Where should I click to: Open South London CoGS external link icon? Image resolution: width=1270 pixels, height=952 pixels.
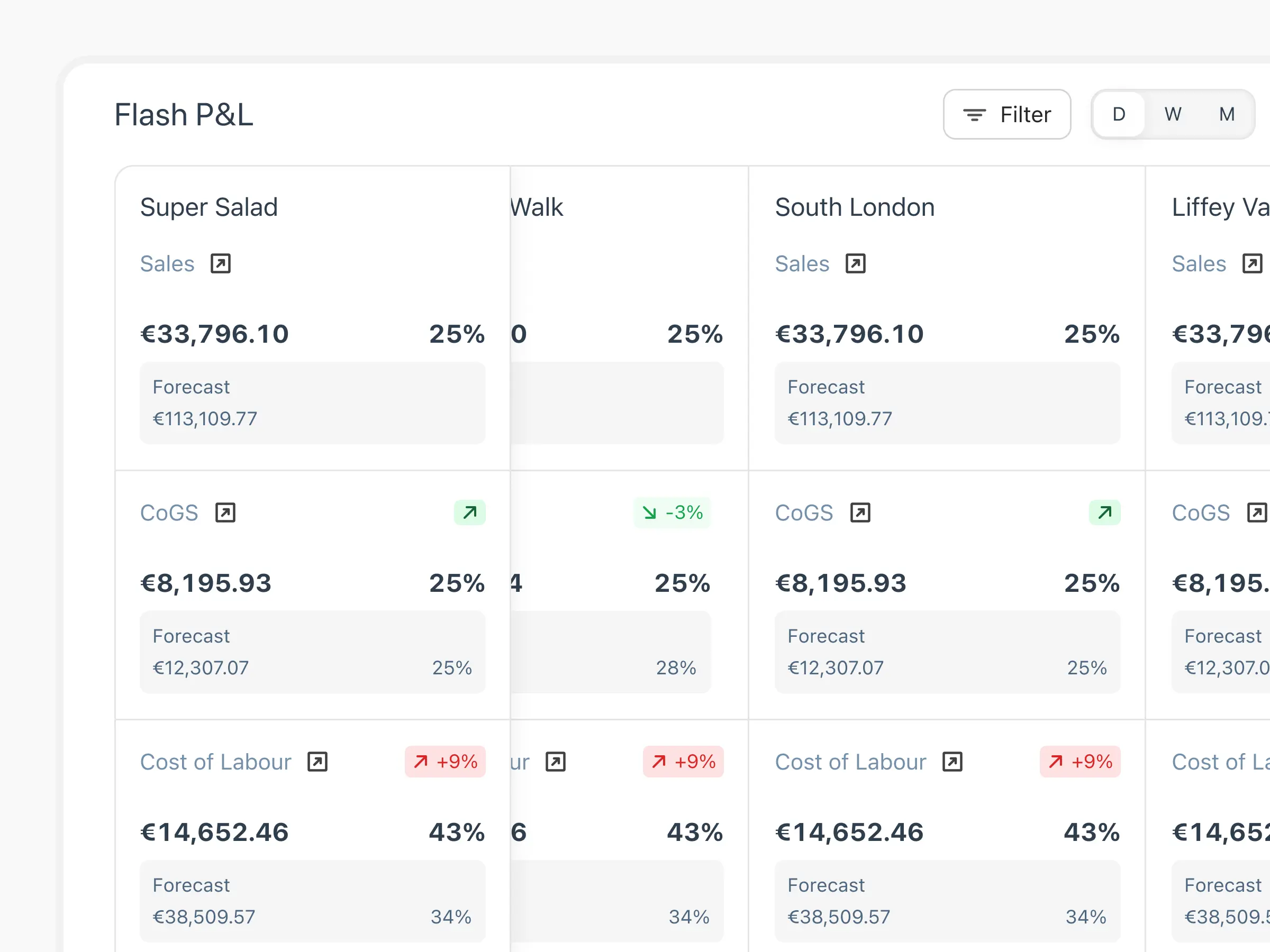pos(860,512)
